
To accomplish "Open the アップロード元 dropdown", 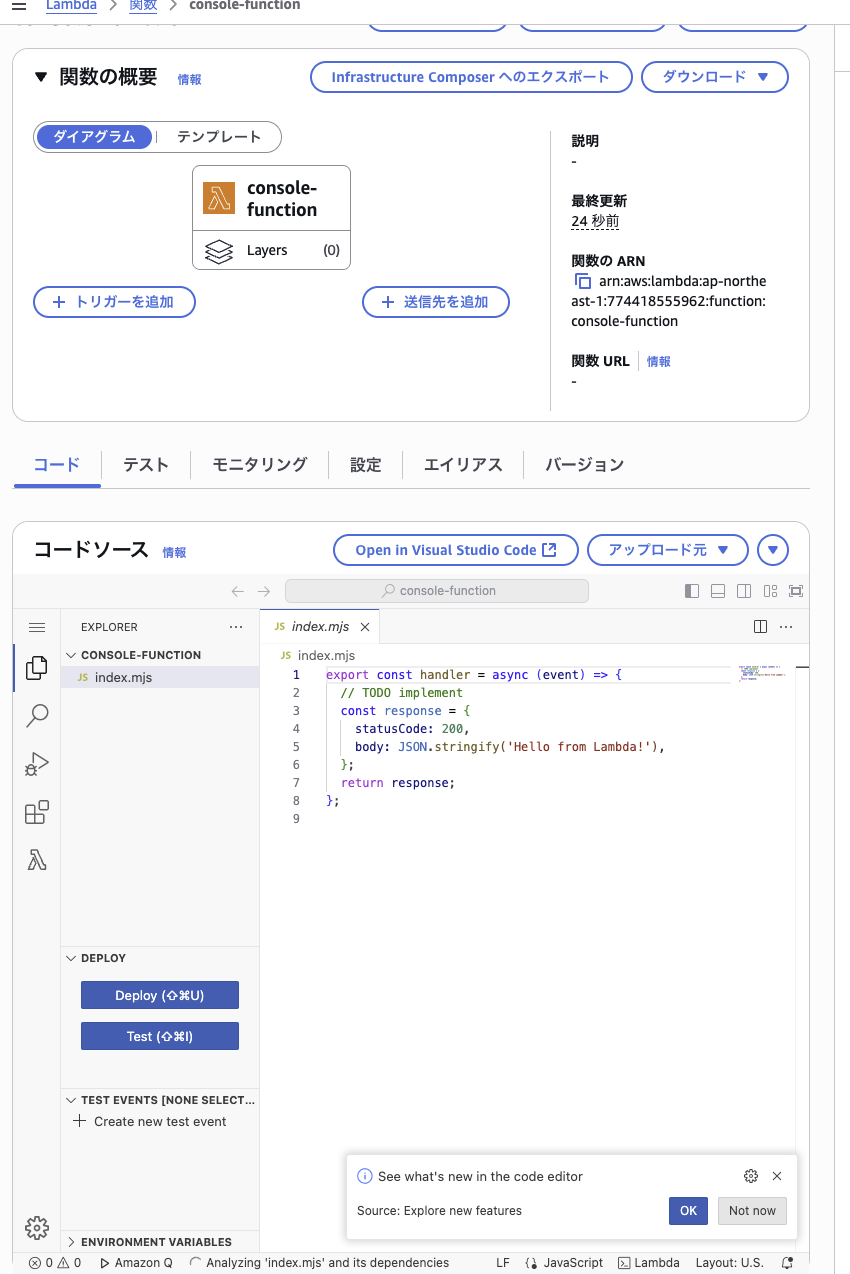I will [668, 550].
